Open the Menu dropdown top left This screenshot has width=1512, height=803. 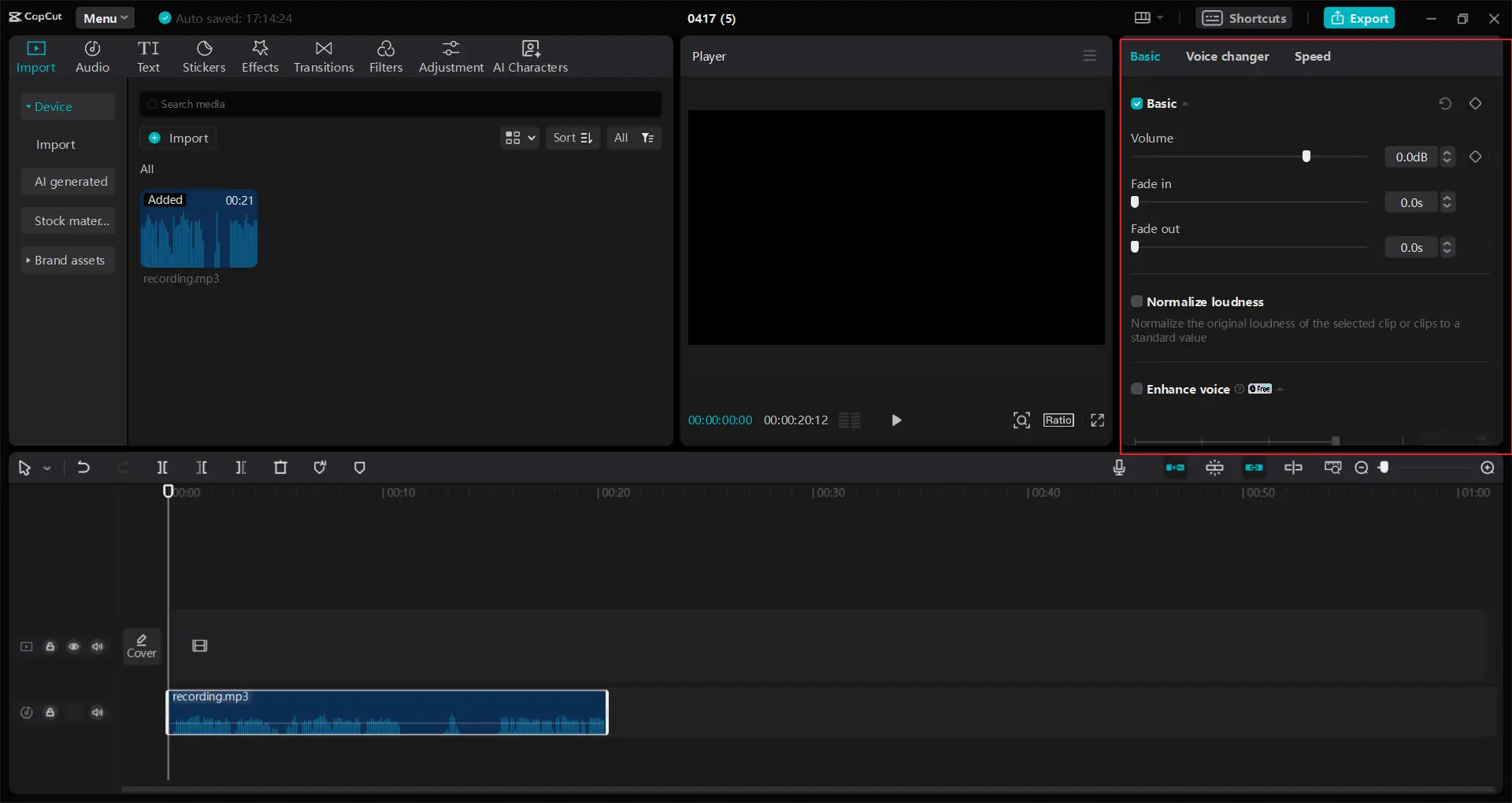click(105, 17)
